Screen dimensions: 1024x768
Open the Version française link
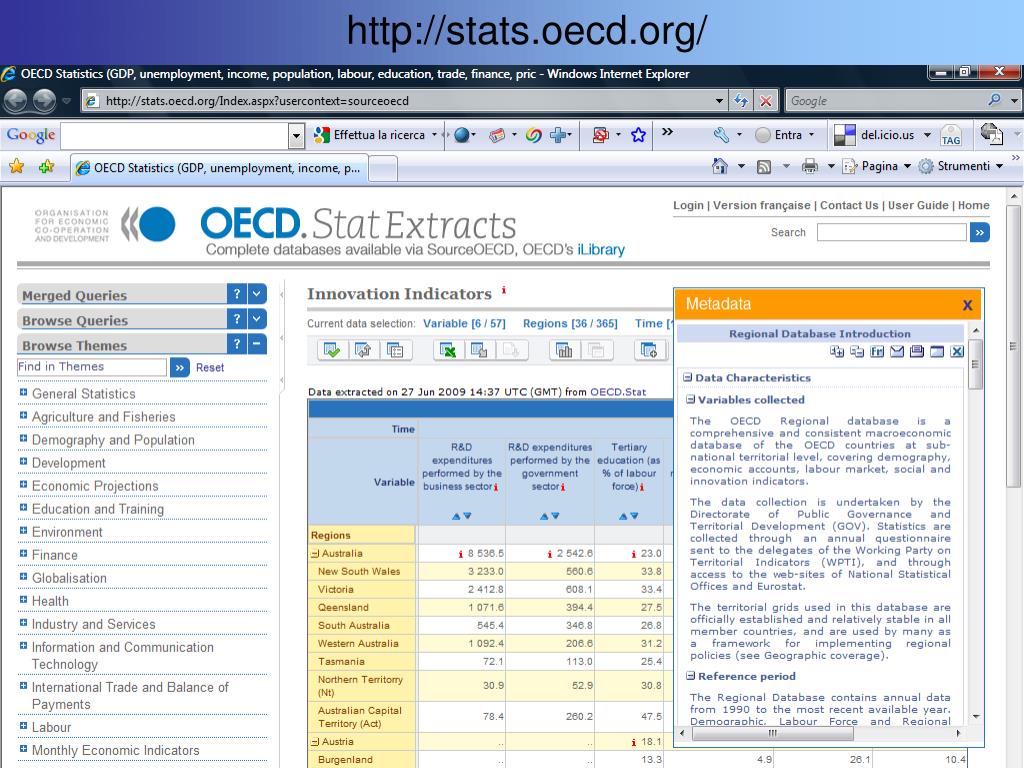(761, 205)
